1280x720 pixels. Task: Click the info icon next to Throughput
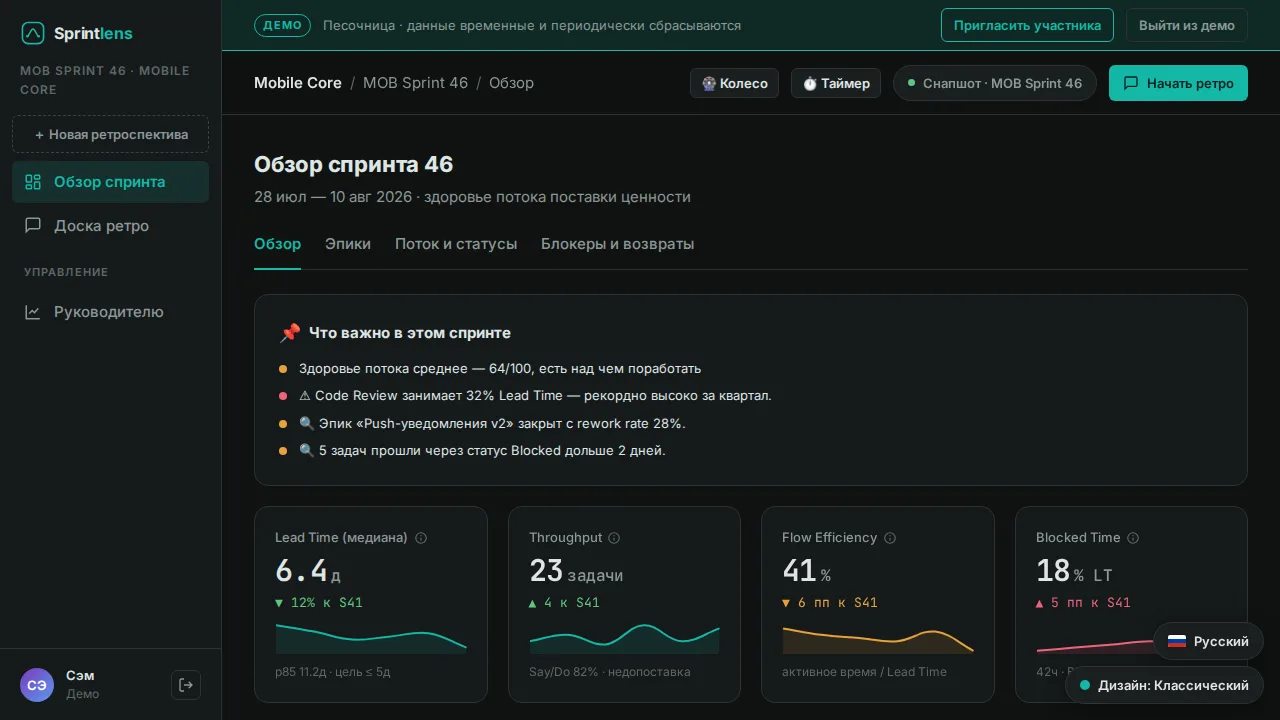(x=614, y=538)
